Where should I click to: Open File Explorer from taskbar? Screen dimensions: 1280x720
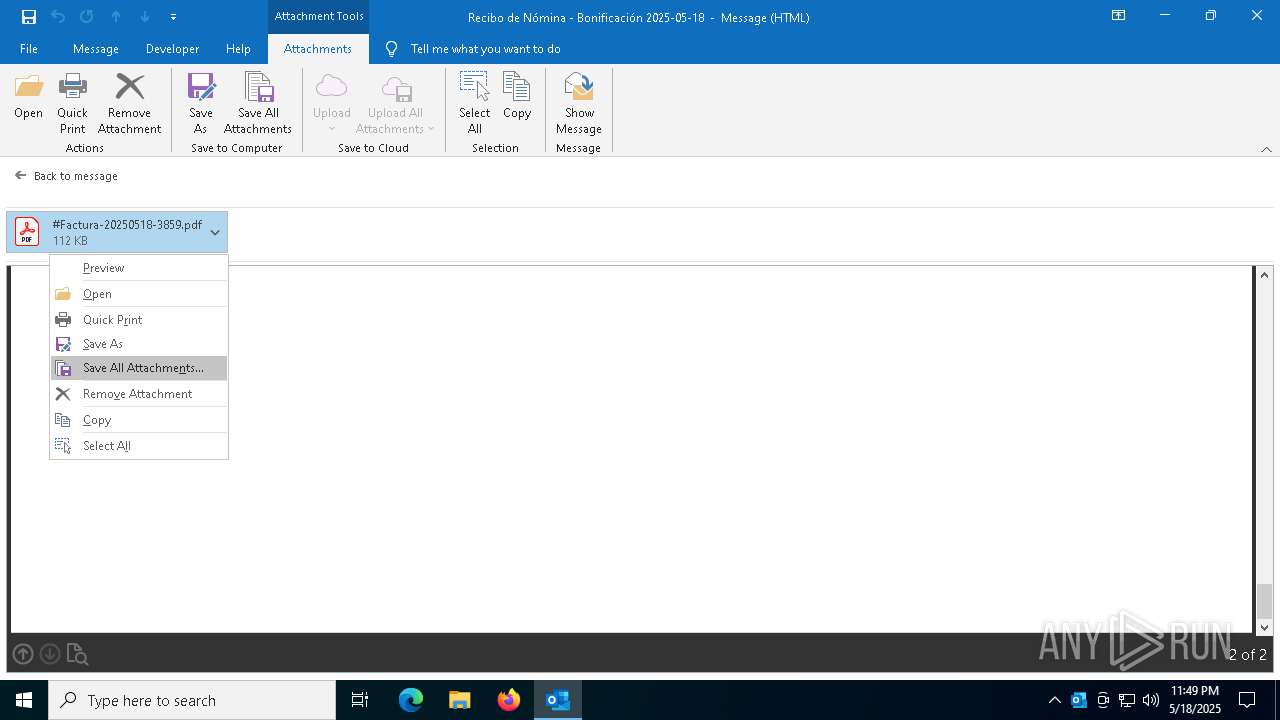[460, 700]
